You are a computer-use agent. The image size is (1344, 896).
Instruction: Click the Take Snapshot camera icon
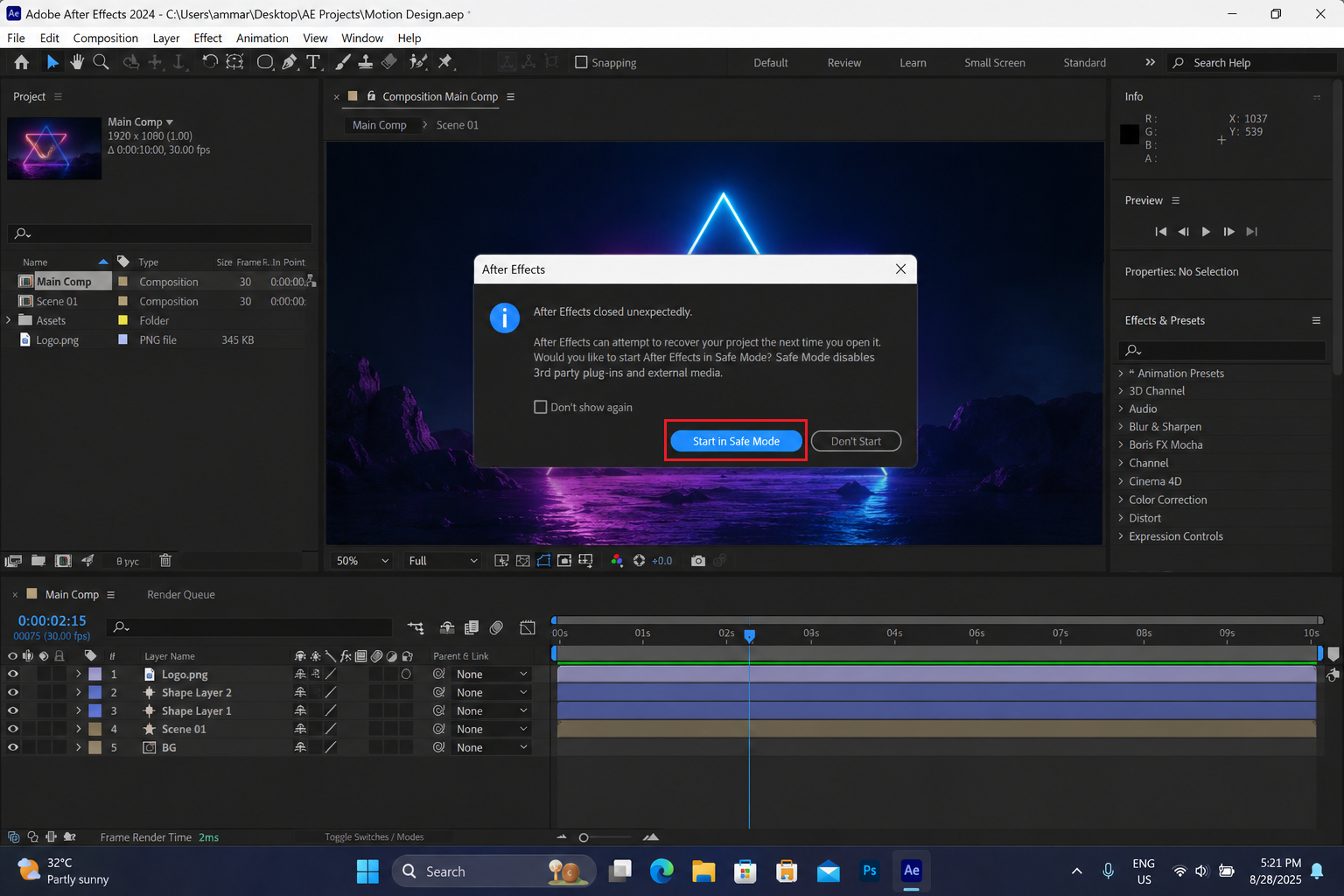point(698,561)
